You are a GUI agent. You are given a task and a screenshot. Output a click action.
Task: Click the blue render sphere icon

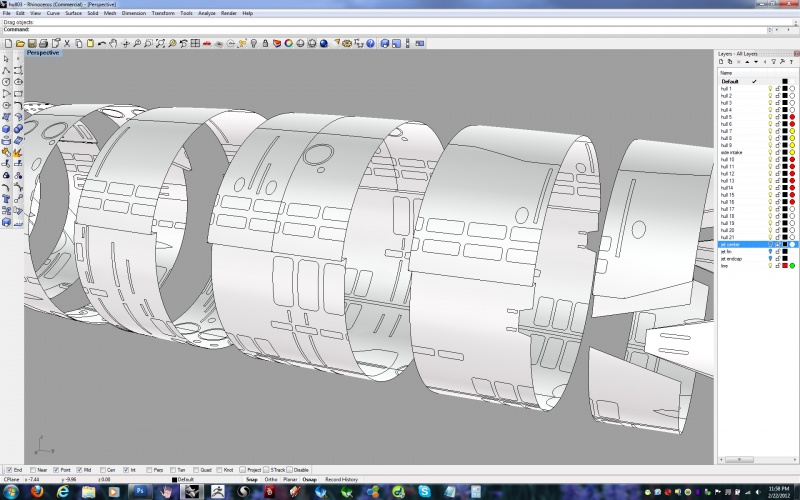click(x=323, y=43)
